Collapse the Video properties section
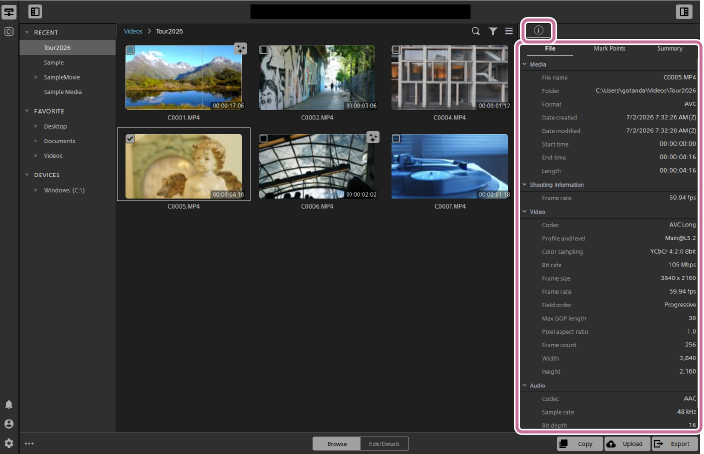 click(524, 212)
